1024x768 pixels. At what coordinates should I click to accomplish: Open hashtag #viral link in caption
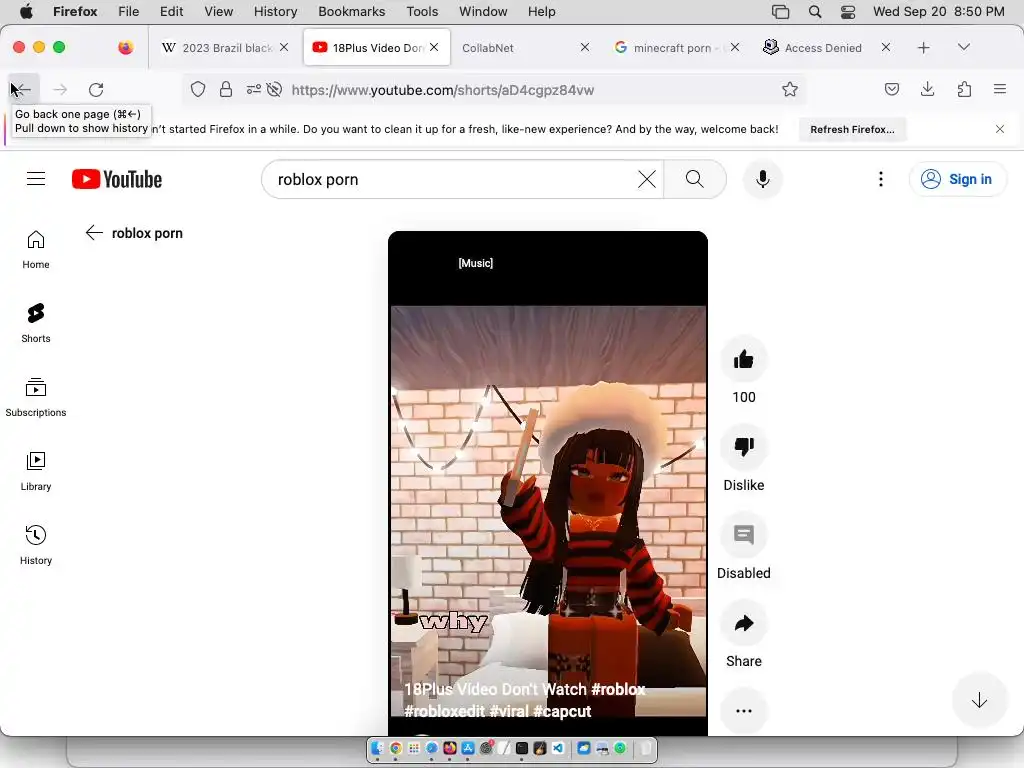click(x=508, y=711)
